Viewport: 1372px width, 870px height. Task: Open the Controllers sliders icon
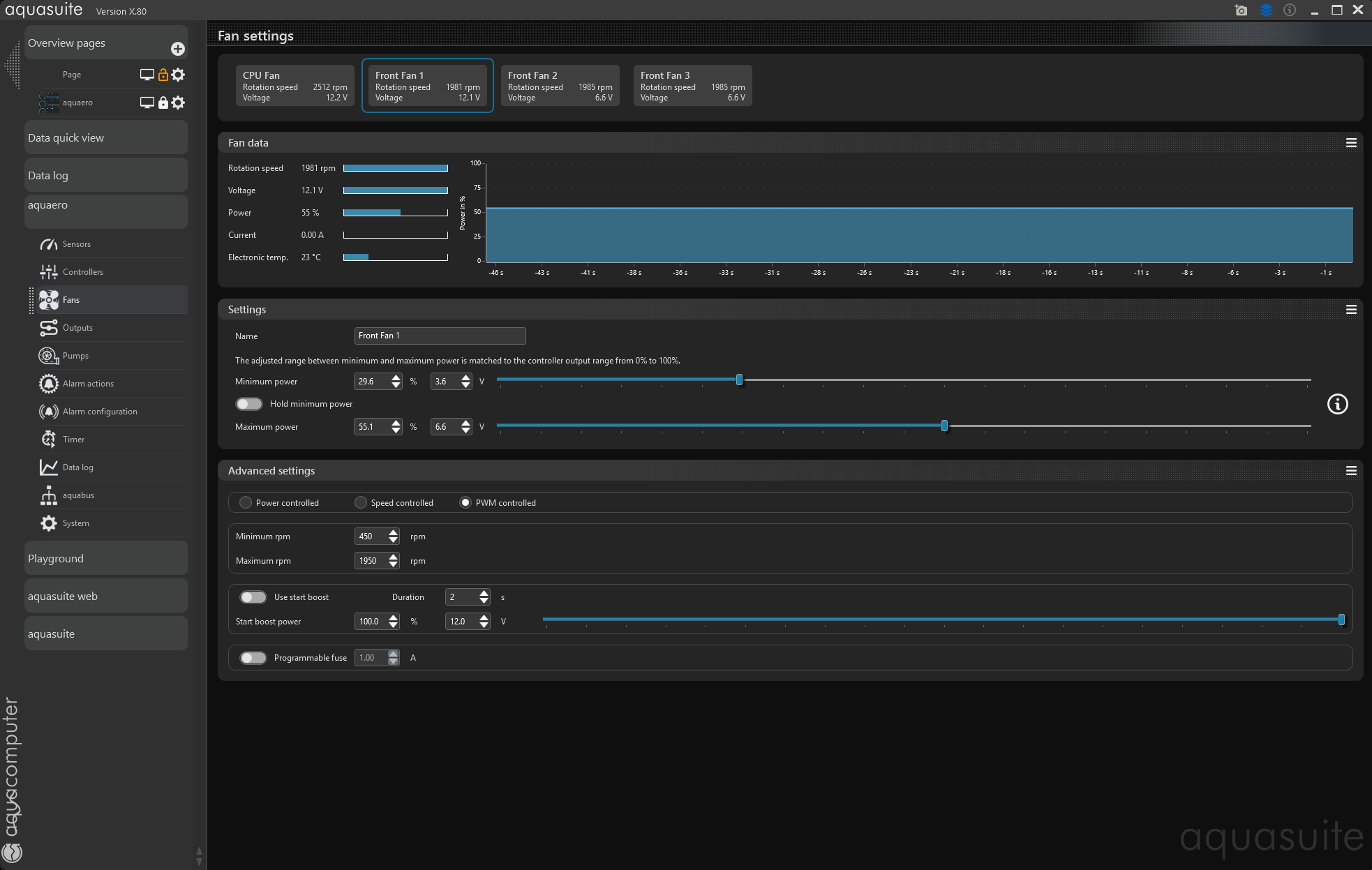(x=48, y=272)
